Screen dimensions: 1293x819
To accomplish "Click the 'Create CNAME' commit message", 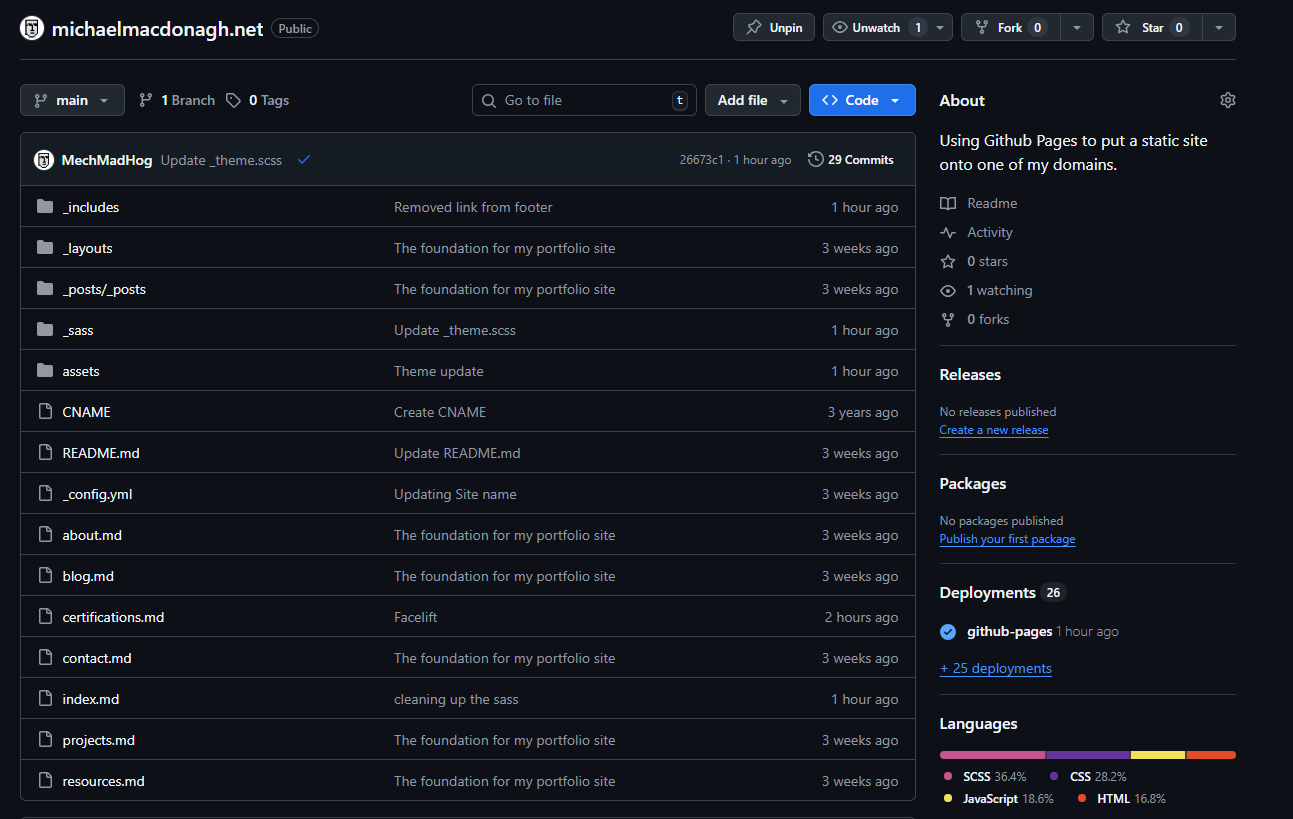I will point(440,412).
